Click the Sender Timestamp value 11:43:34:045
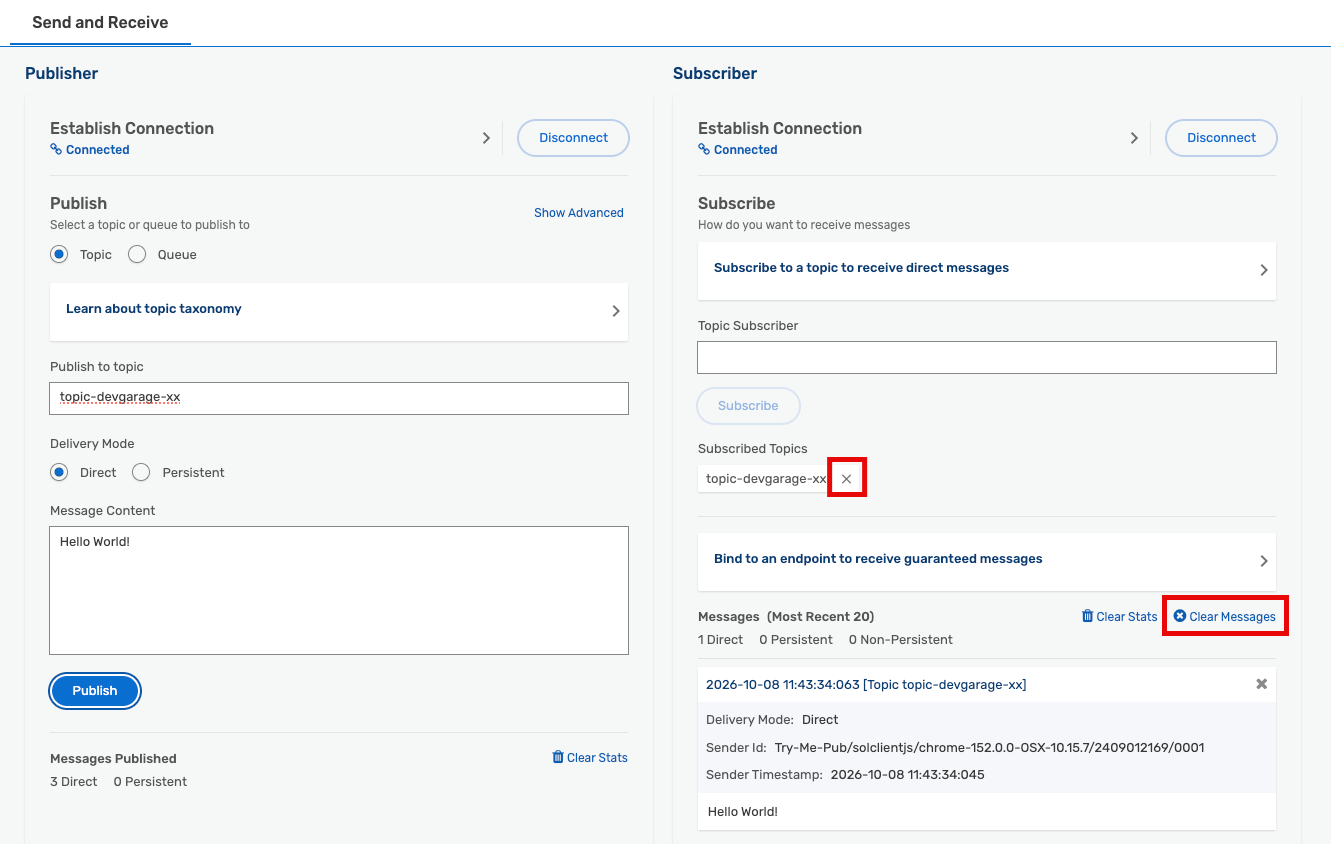The image size is (1331, 844). [908, 775]
